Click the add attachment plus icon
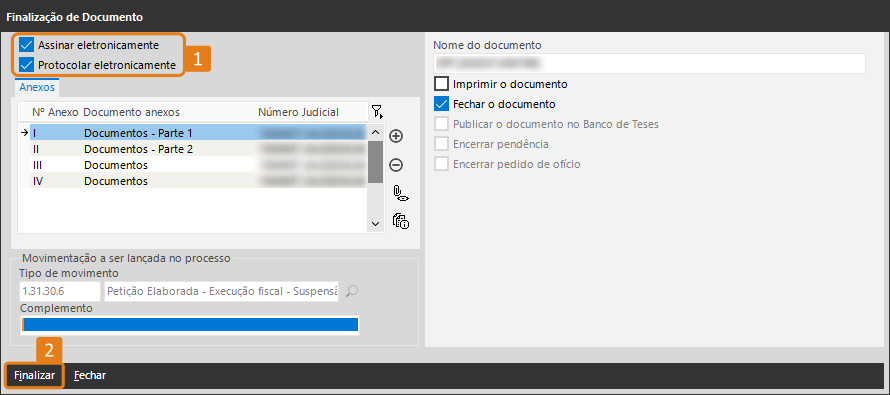 [x=396, y=136]
